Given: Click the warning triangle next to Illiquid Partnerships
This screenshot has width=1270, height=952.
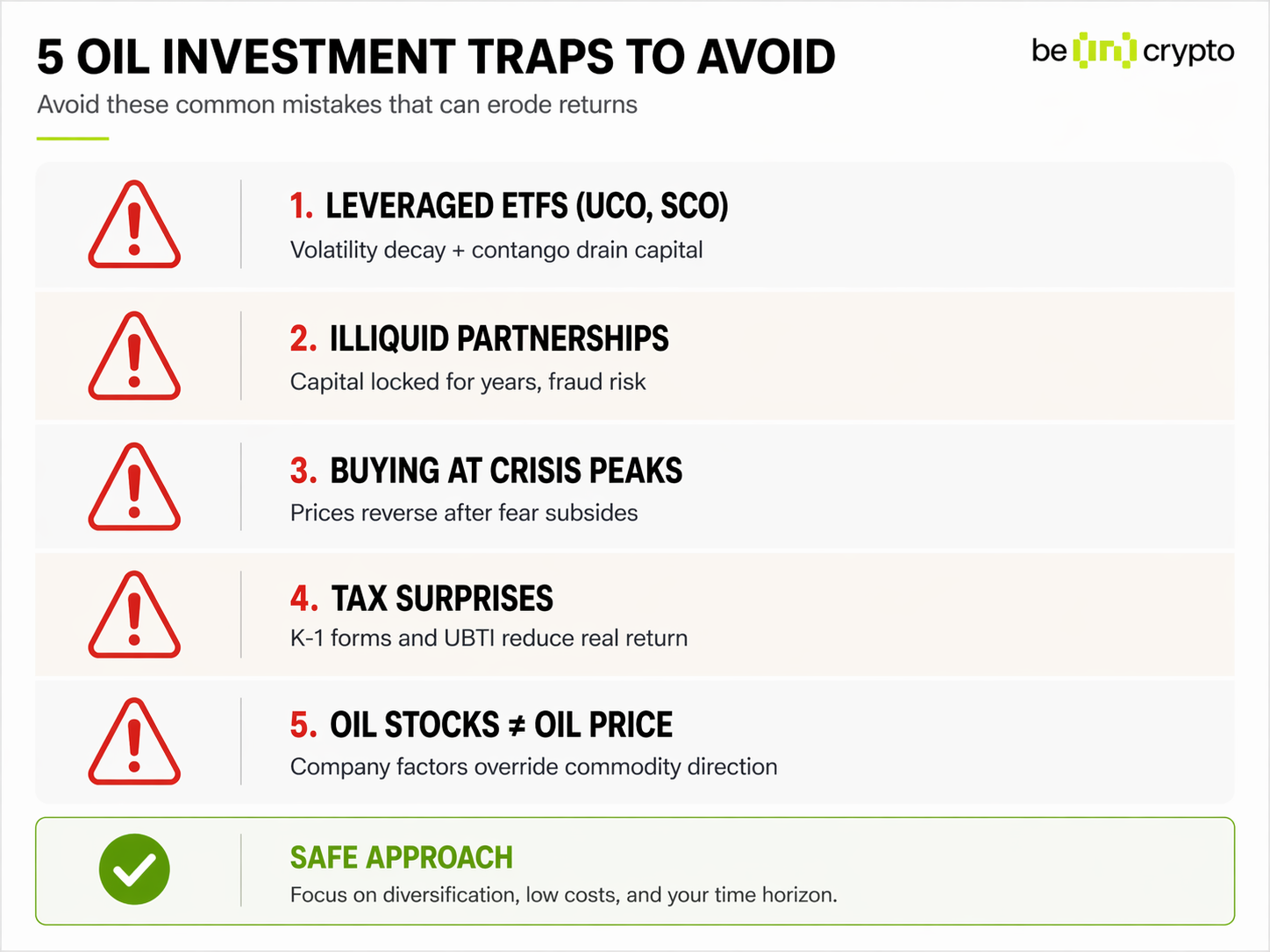Looking at the screenshot, I should [134, 359].
